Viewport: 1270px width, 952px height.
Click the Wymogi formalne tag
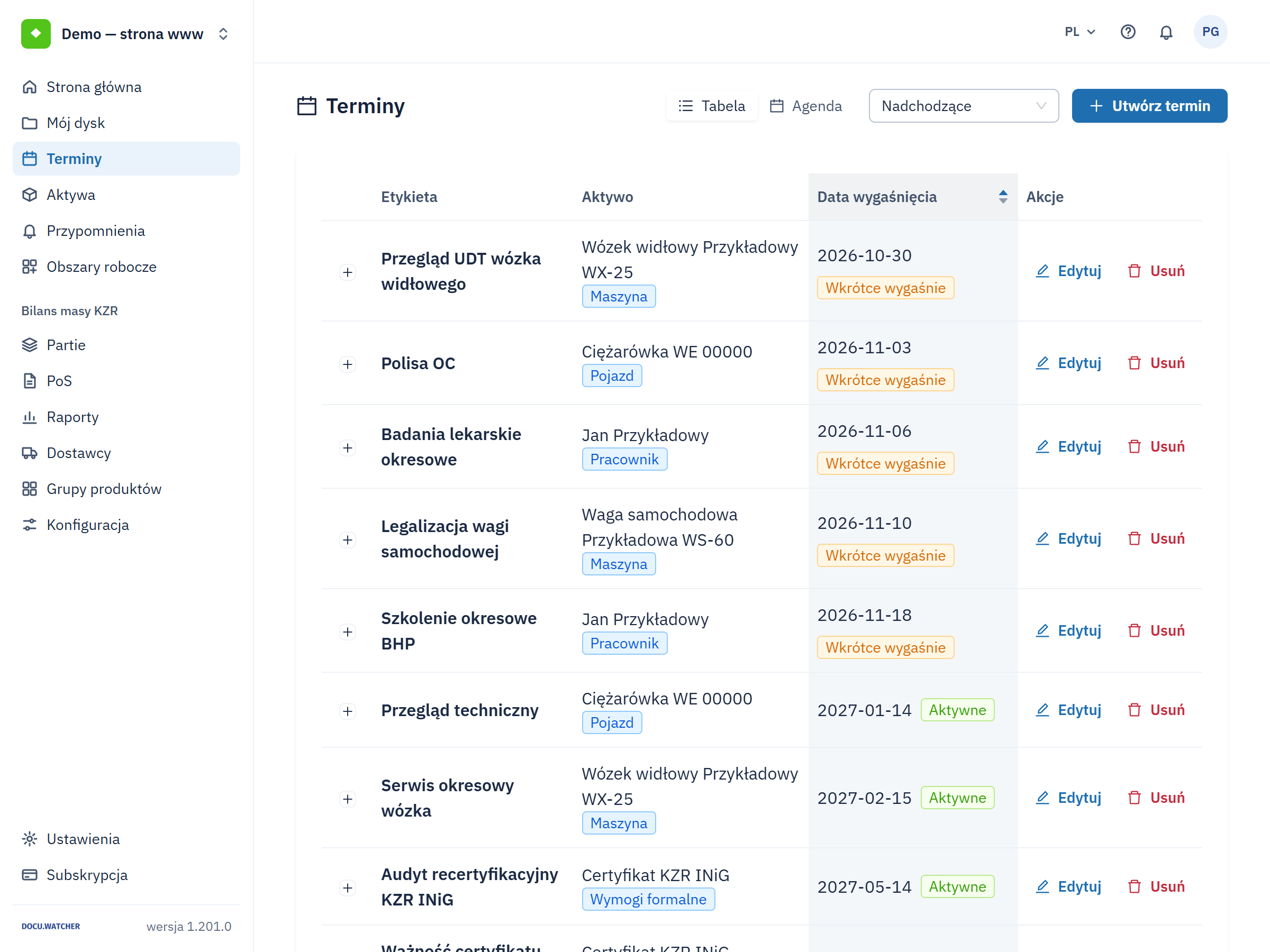pyautogui.click(x=648, y=899)
